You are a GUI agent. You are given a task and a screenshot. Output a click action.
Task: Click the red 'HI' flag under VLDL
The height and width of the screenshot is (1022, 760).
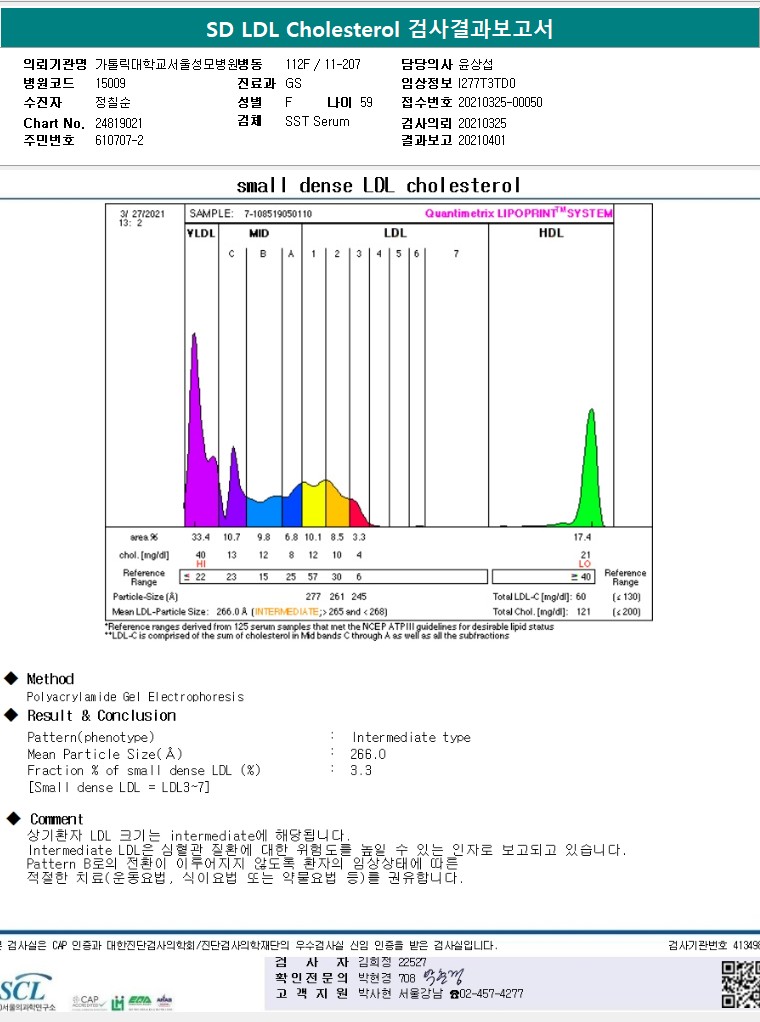tap(201, 564)
